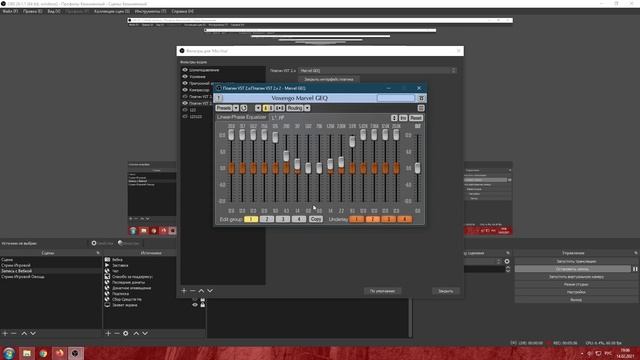Toggle visibility of the Шумоподавление filter
This screenshot has width=640, height=360.
(185, 70)
